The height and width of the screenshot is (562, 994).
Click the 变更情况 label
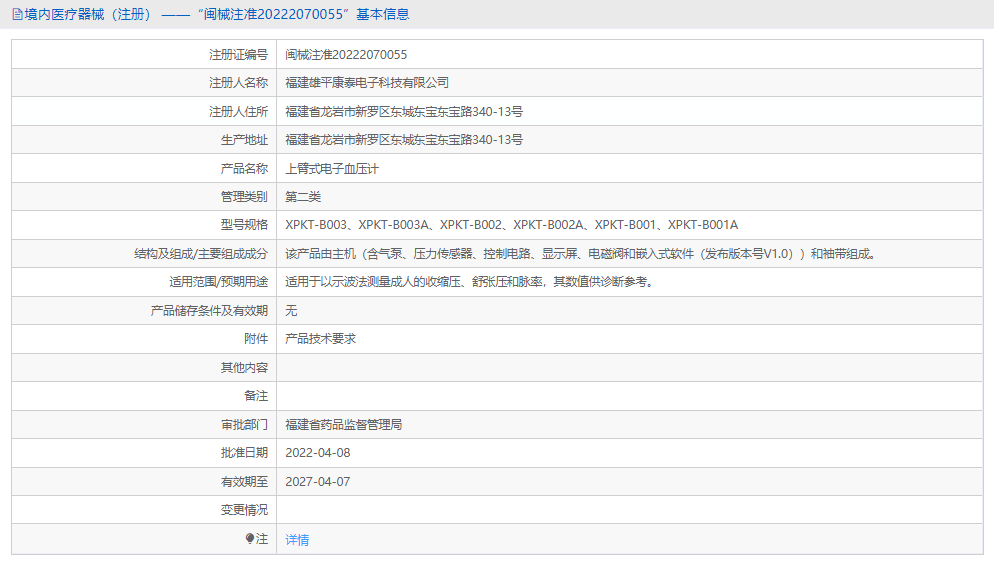244,509
